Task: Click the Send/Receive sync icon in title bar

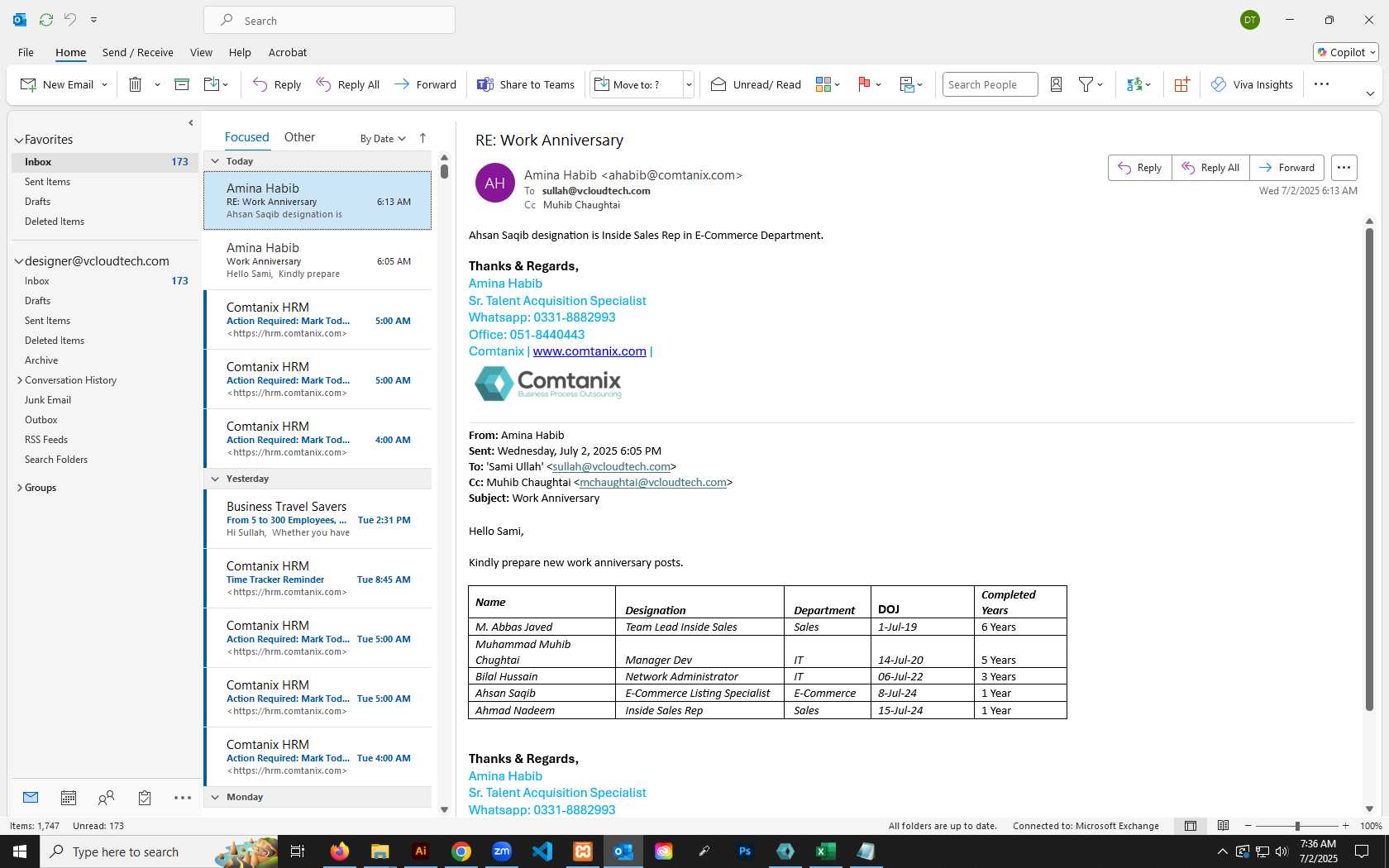Action: click(46, 19)
